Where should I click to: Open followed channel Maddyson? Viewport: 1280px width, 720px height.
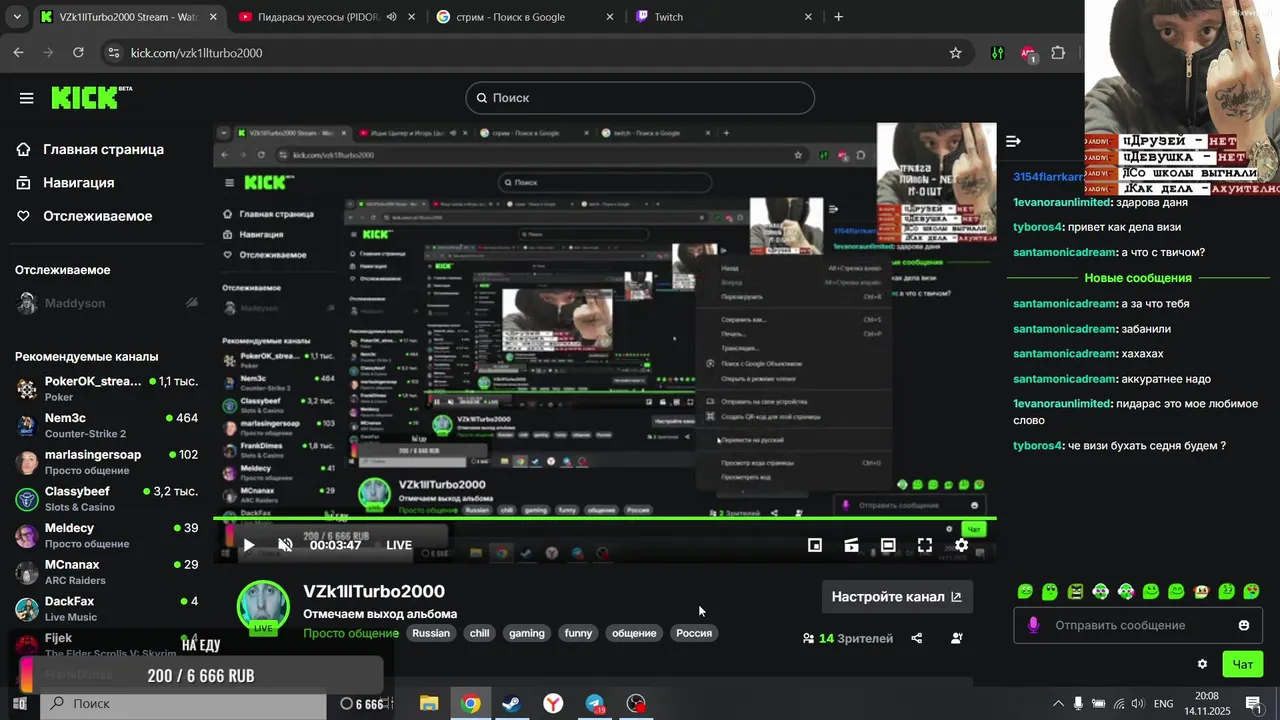(107, 303)
